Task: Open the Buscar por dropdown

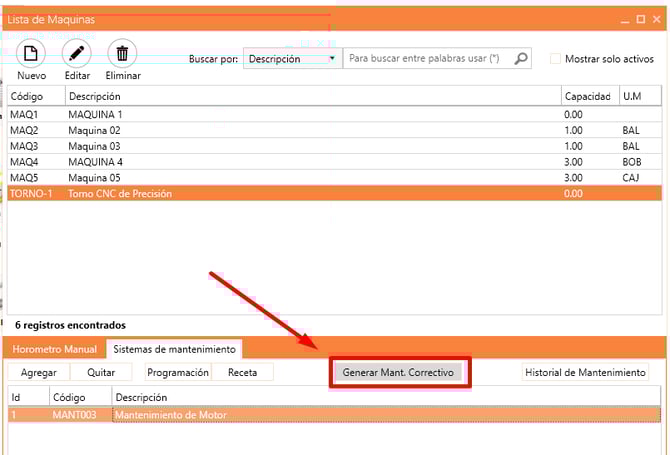Action: 292,59
